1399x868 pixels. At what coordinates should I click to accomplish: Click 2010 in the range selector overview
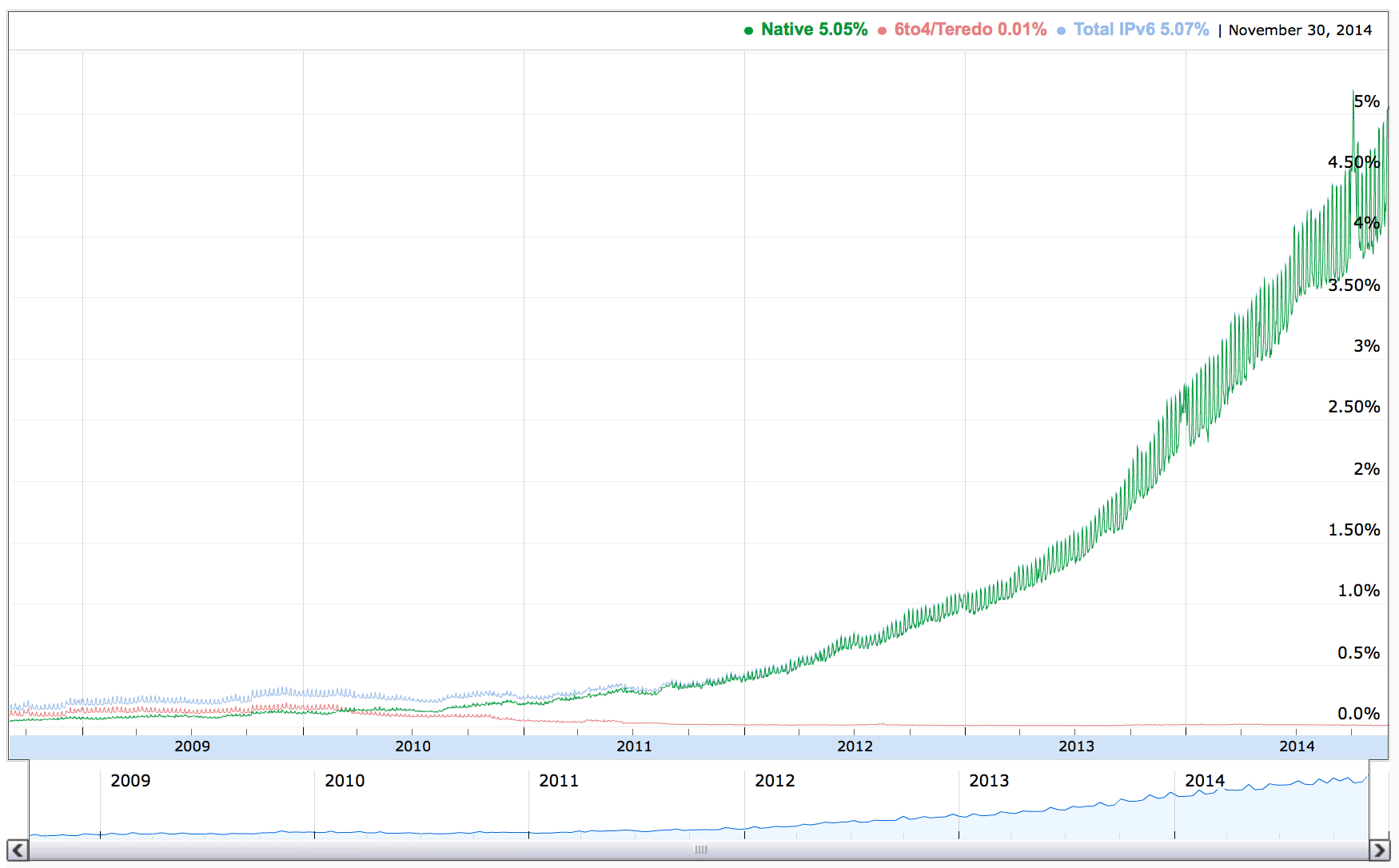pyautogui.click(x=345, y=781)
